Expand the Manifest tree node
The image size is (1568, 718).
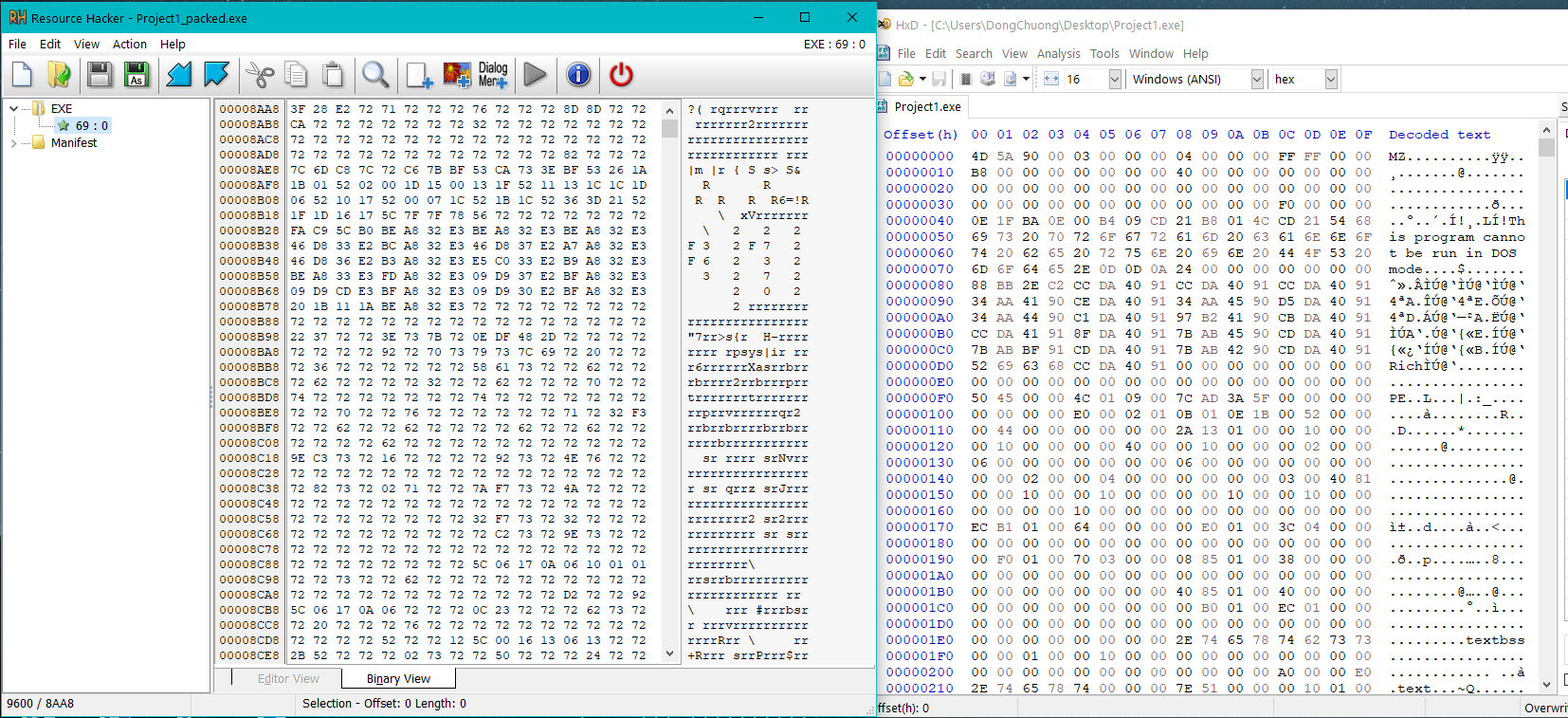[x=13, y=143]
